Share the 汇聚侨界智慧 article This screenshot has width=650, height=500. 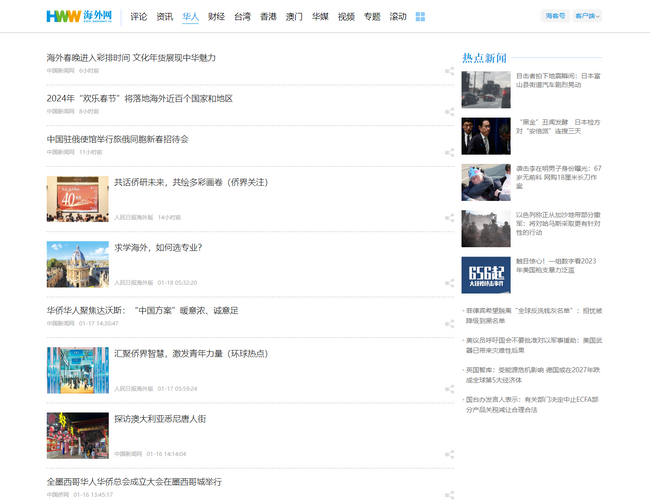click(x=449, y=388)
